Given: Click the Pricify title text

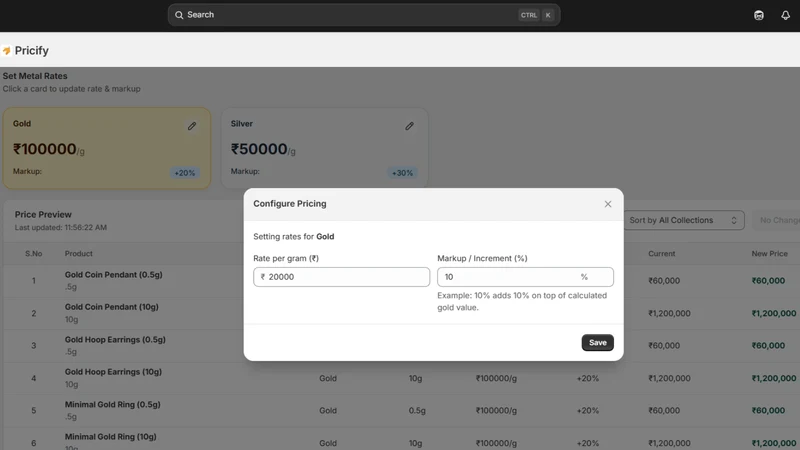Looking at the screenshot, I should click(32, 51).
